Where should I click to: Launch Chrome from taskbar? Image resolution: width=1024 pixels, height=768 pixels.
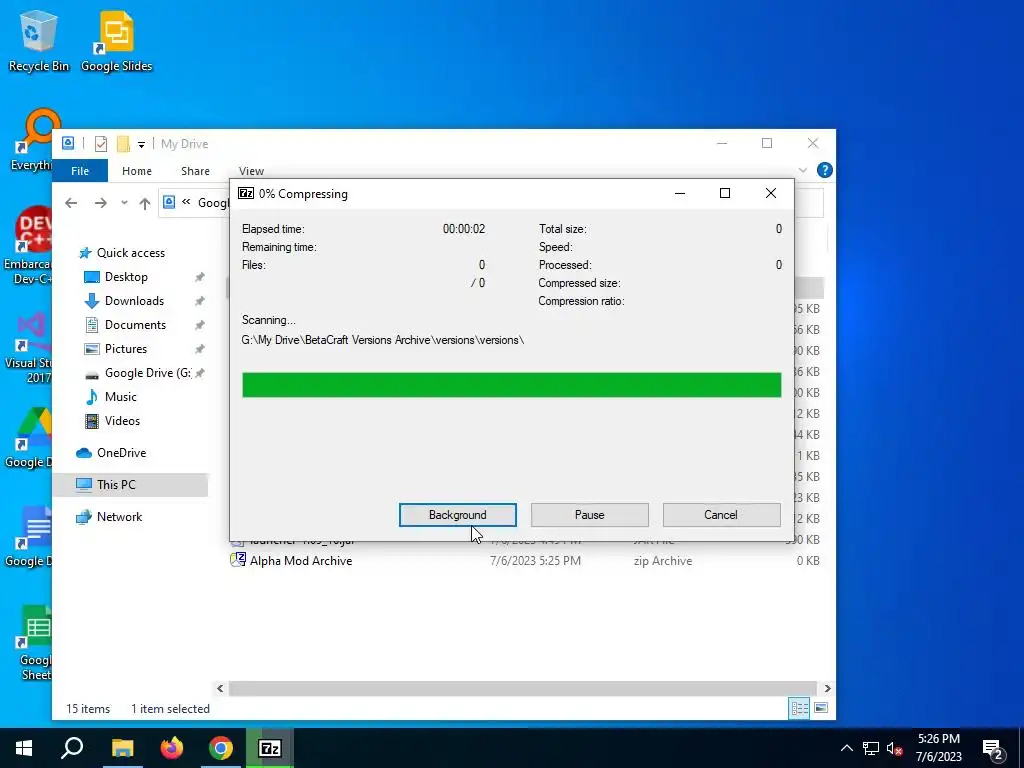[221, 748]
